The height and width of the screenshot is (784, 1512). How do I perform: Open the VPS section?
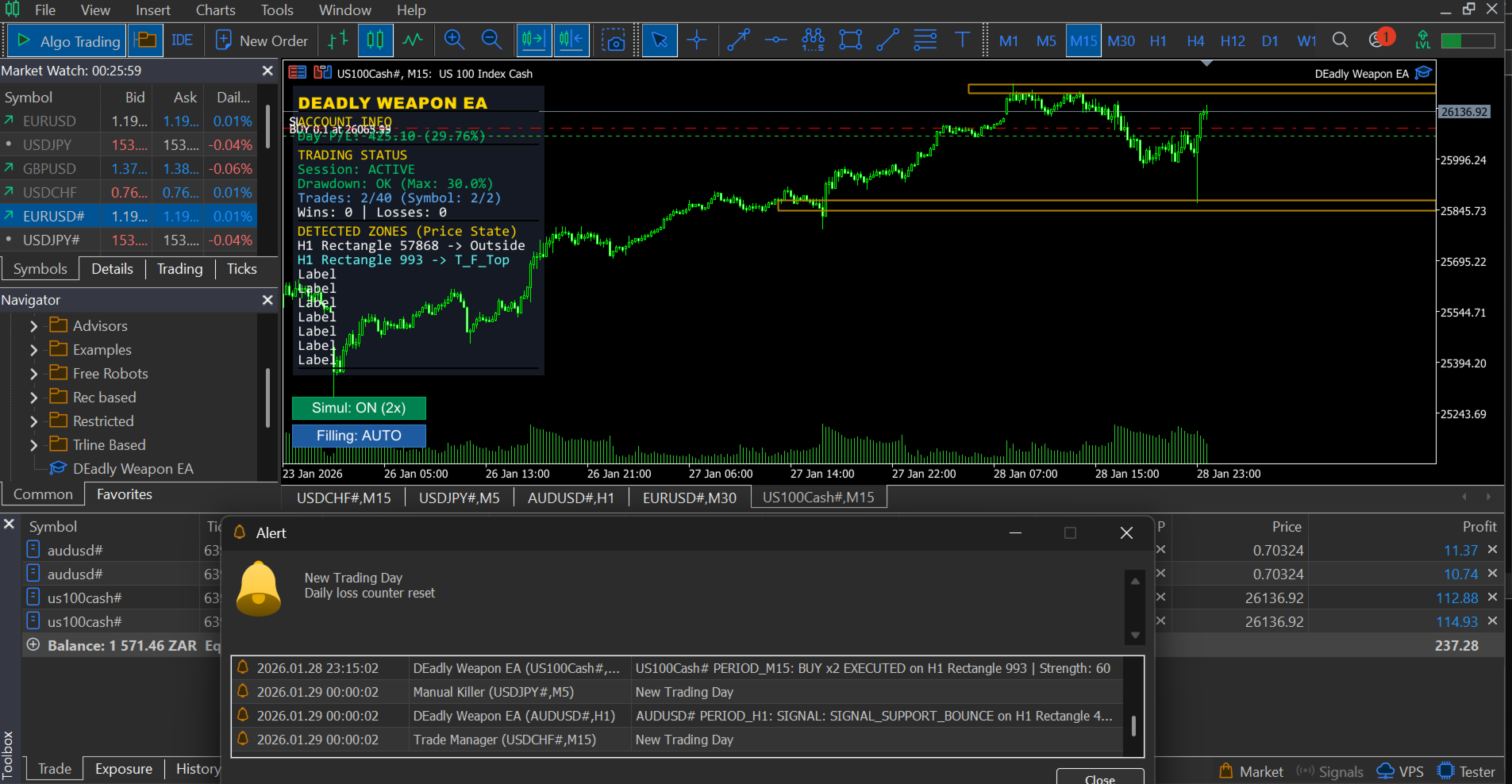[x=1400, y=771]
